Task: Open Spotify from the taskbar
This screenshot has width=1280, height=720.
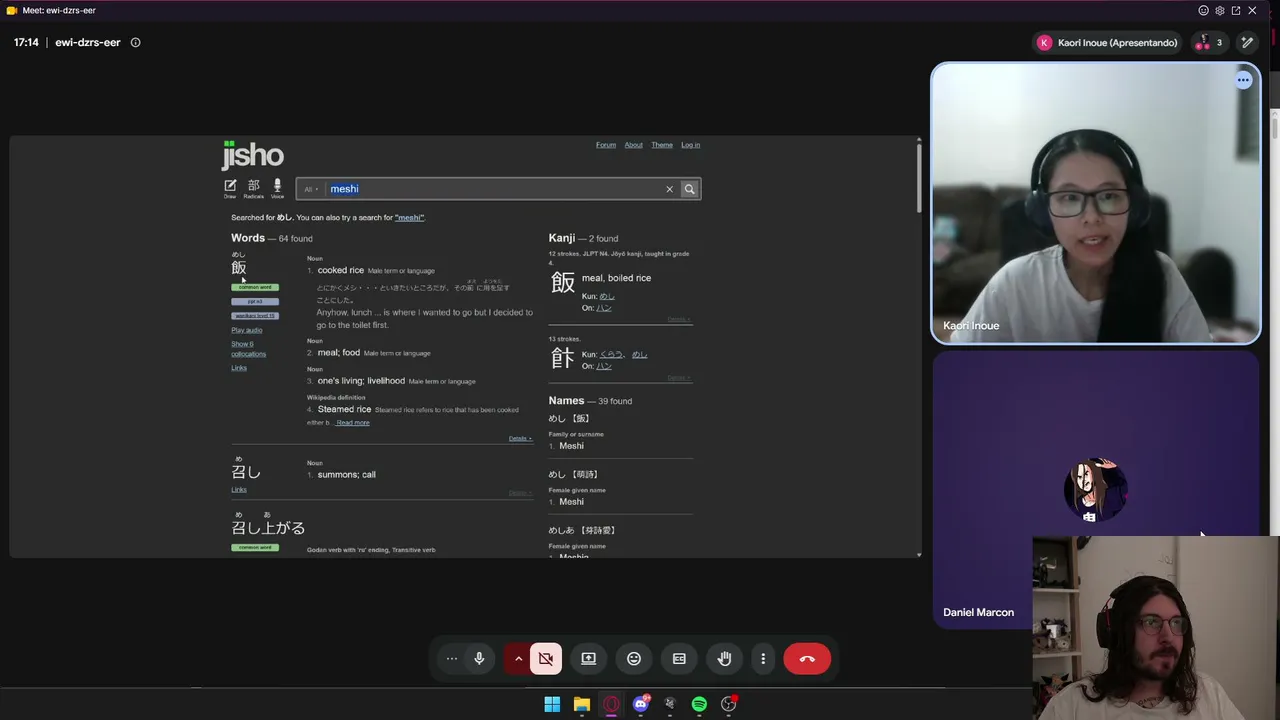Action: 699,704
